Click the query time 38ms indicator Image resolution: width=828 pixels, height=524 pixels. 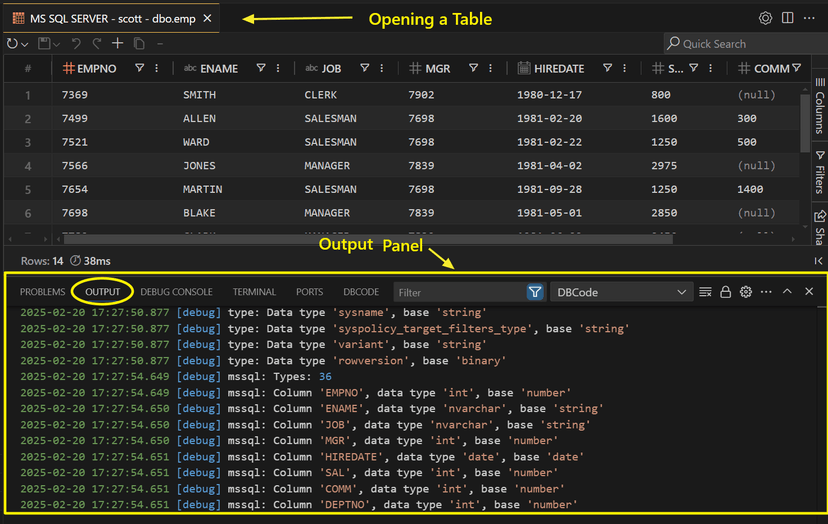[x=90, y=261]
